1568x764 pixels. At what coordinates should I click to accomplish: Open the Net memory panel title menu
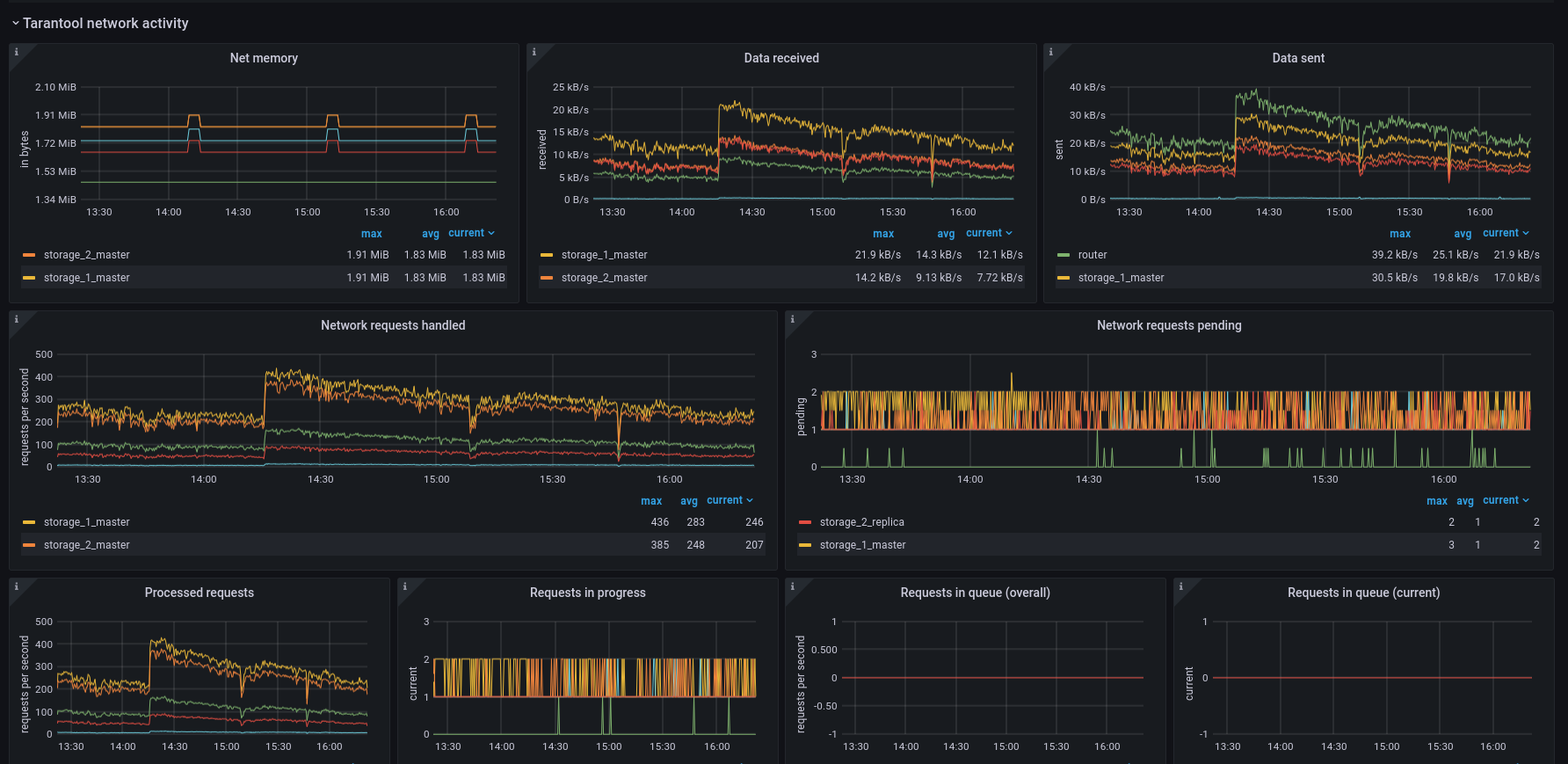click(x=264, y=58)
